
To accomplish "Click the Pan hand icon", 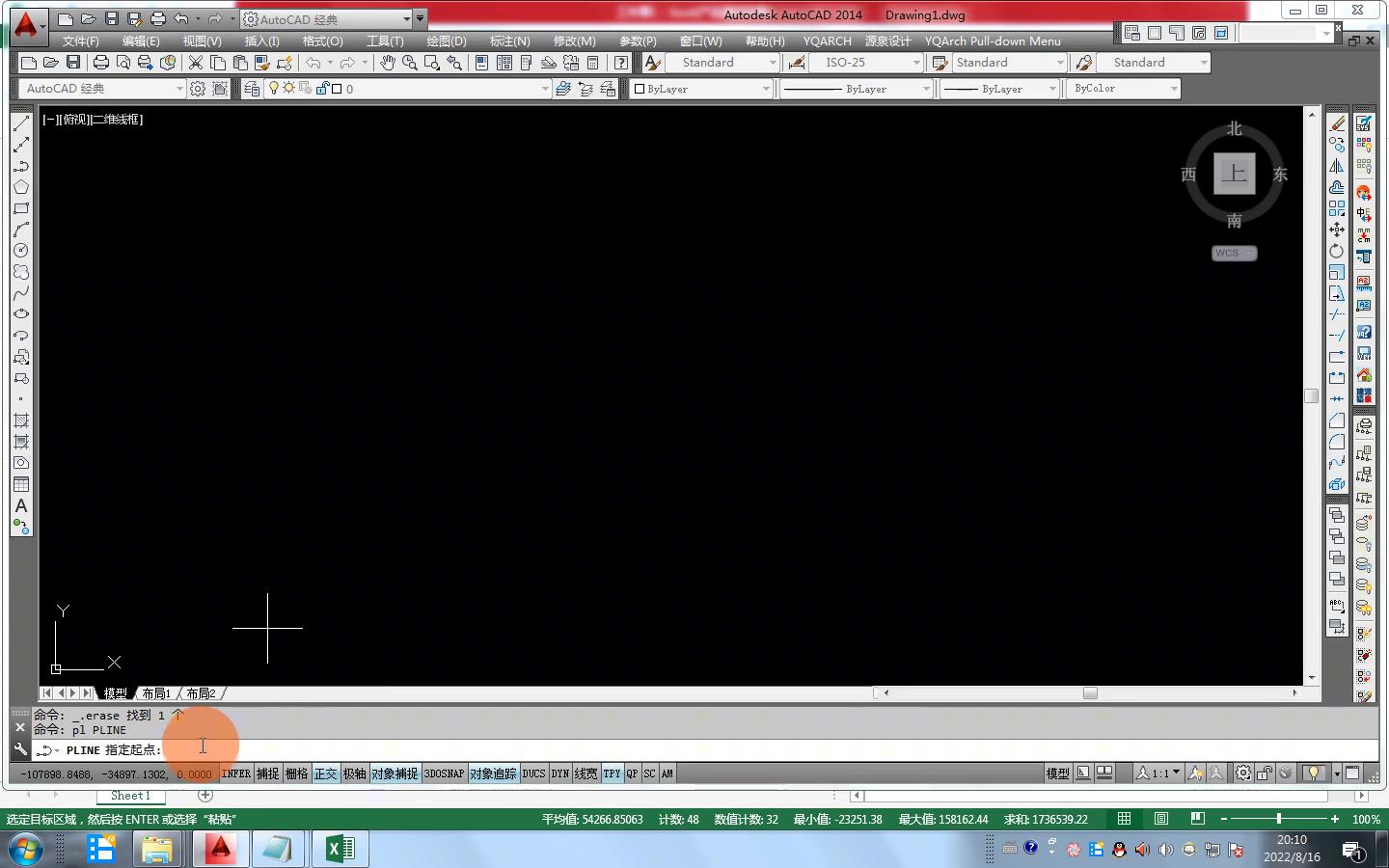I will (387, 63).
